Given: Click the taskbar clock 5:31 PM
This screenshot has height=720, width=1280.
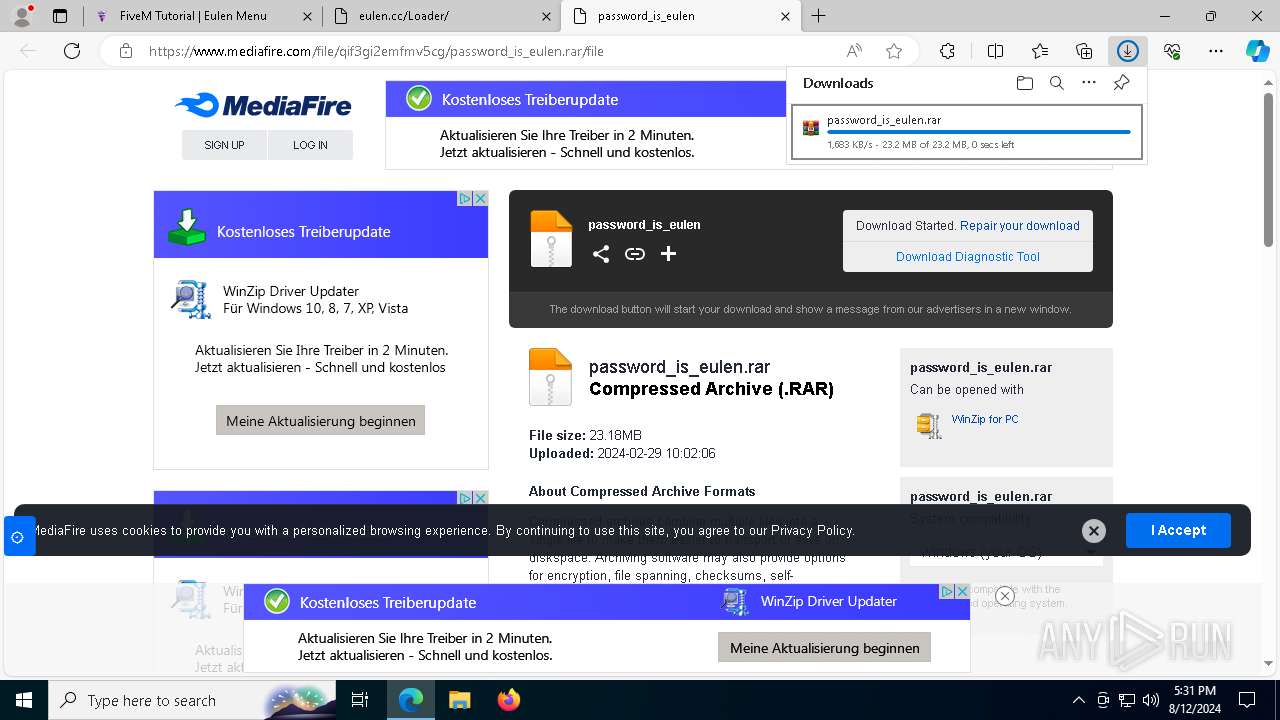Looking at the screenshot, I should 1194,700.
